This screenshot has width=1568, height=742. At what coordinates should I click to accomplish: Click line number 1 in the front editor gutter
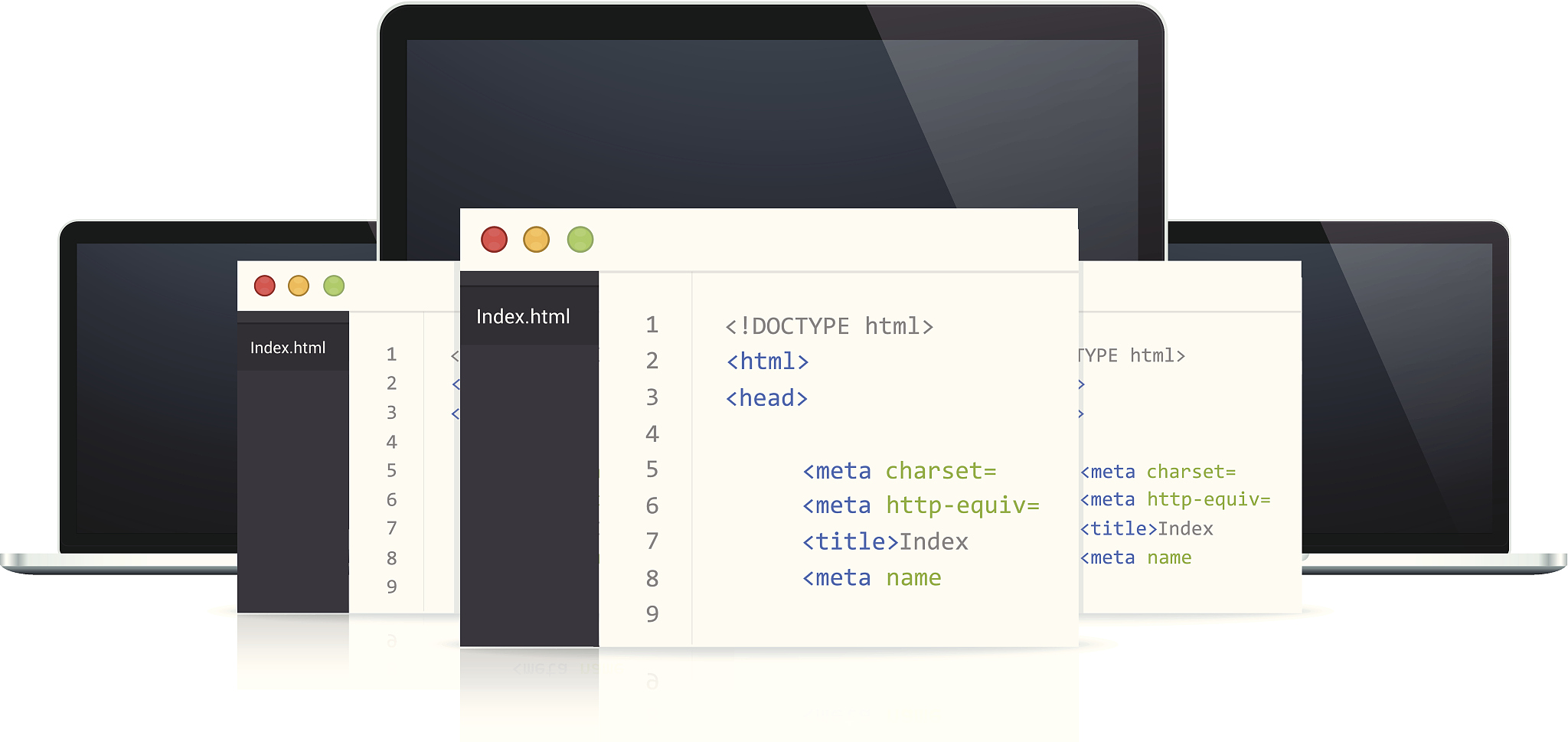pyautogui.click(x=652, y=325)
